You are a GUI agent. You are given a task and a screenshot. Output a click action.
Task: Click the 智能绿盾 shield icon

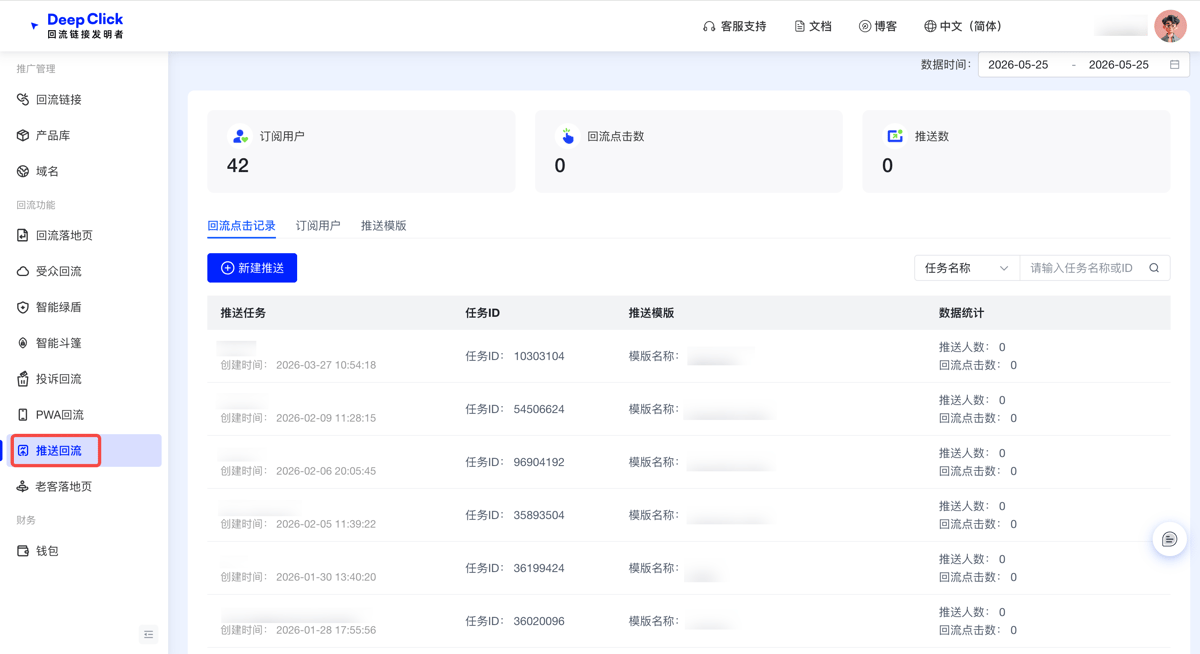coord(23,307)
